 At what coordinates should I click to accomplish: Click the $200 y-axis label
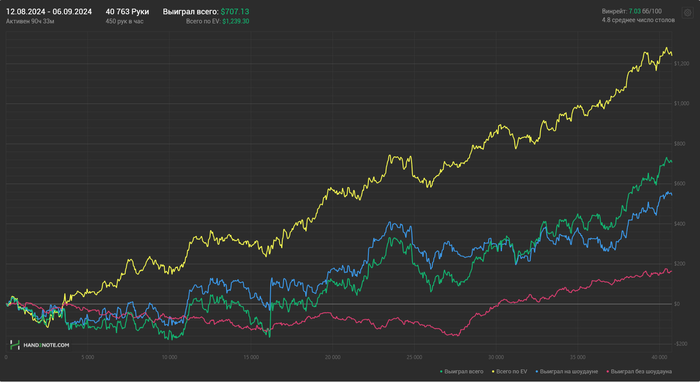(x=679, y=264)
